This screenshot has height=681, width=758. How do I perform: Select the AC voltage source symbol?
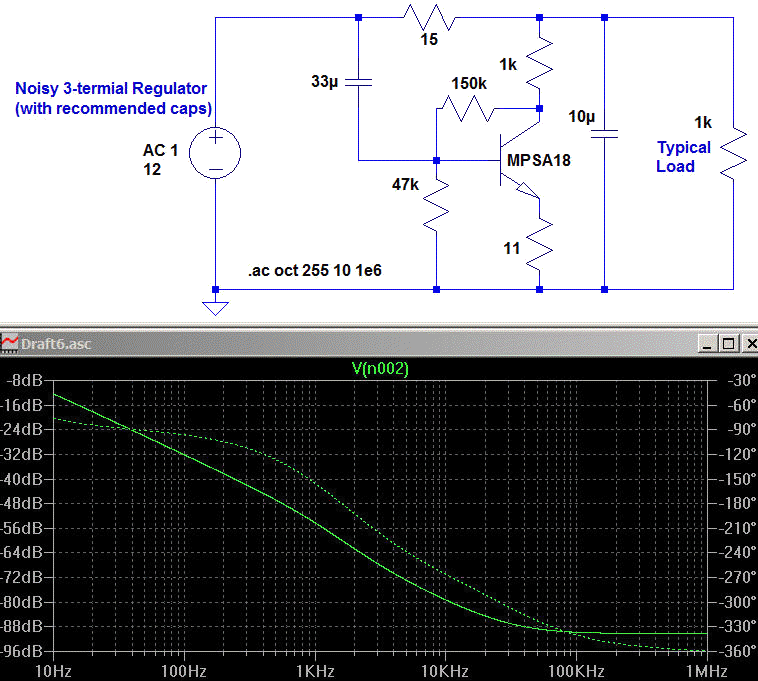(x=215, y=153)
